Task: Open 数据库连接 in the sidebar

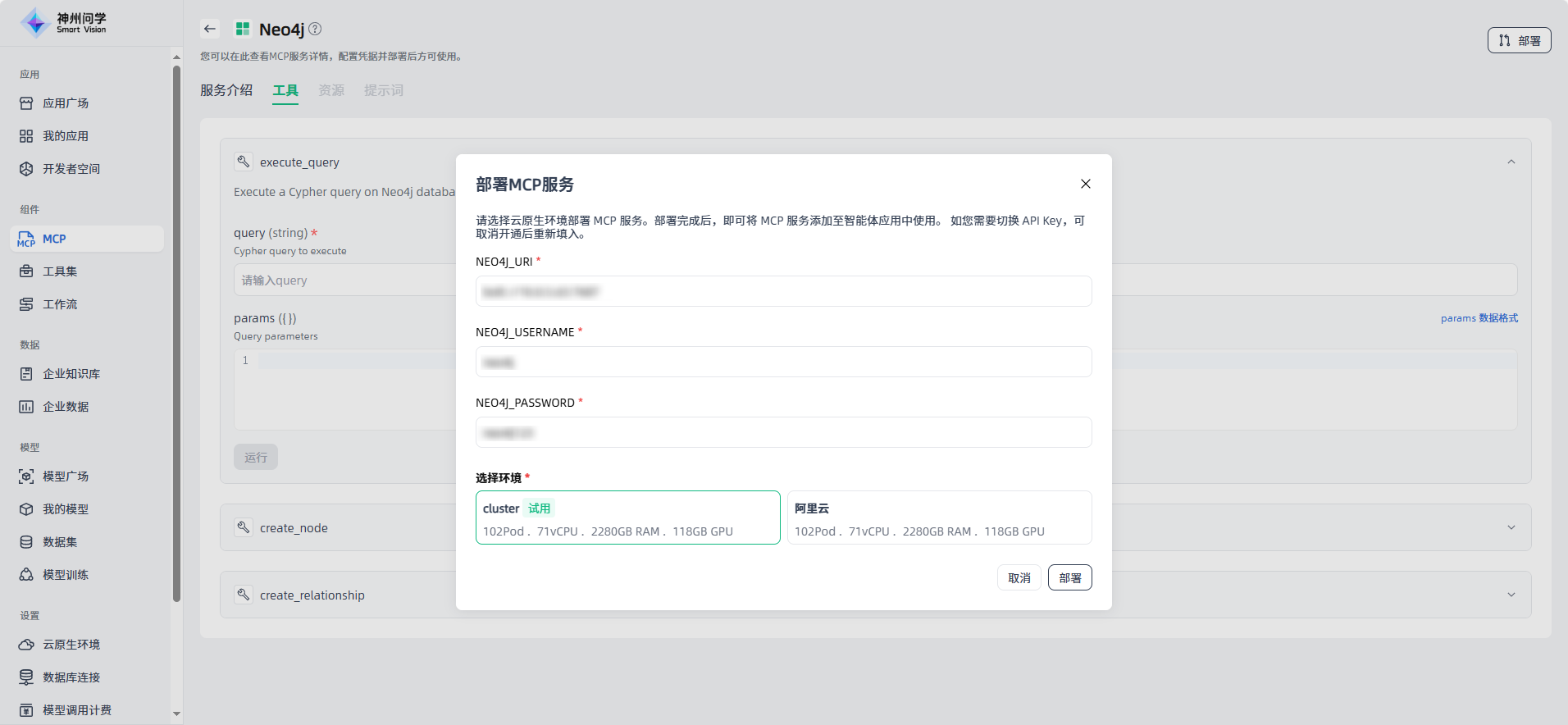Action: pos(71,677)
